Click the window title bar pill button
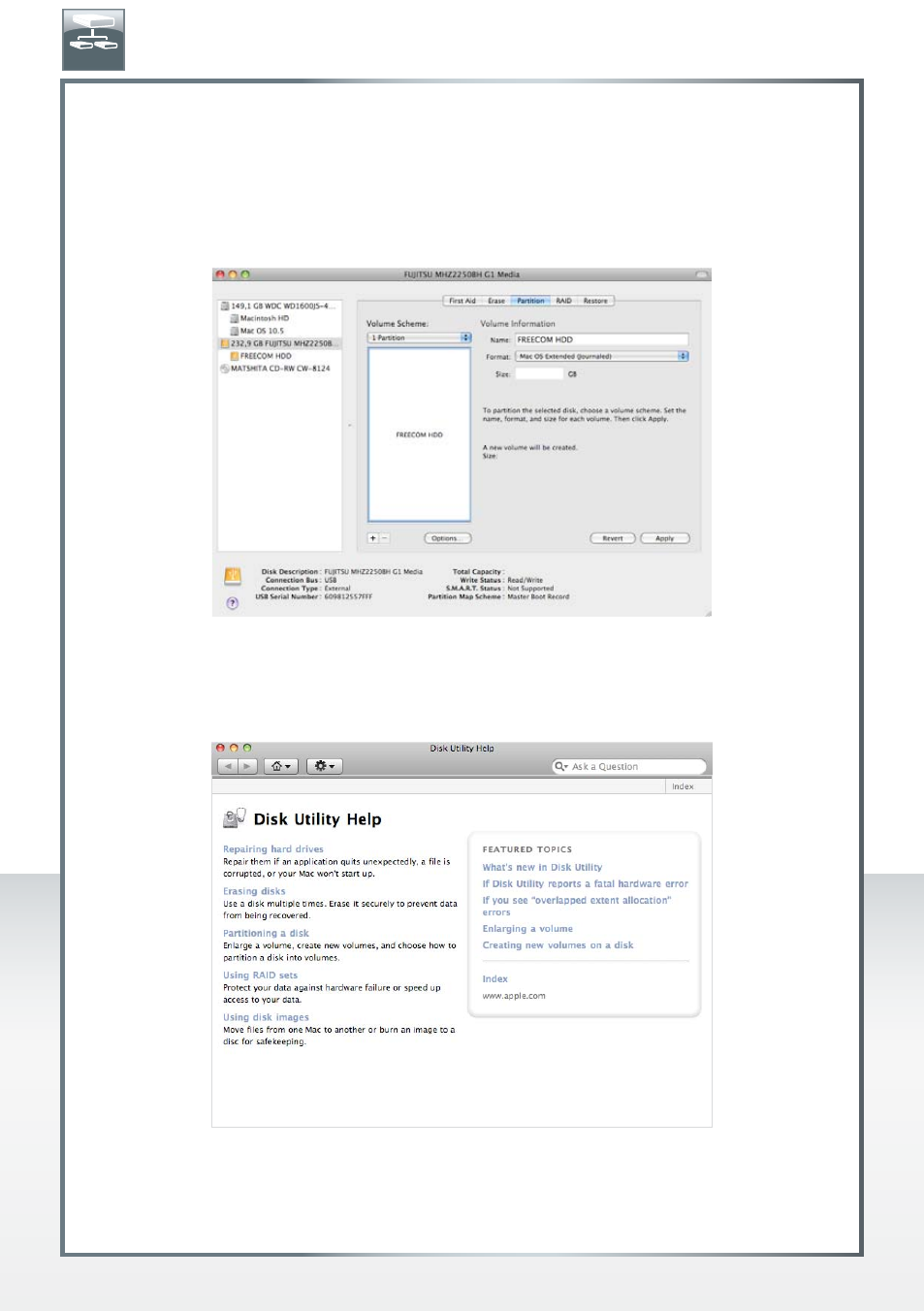Image resolution: width=924 pixels, height=1311 pixels. [x=701, y=275]
